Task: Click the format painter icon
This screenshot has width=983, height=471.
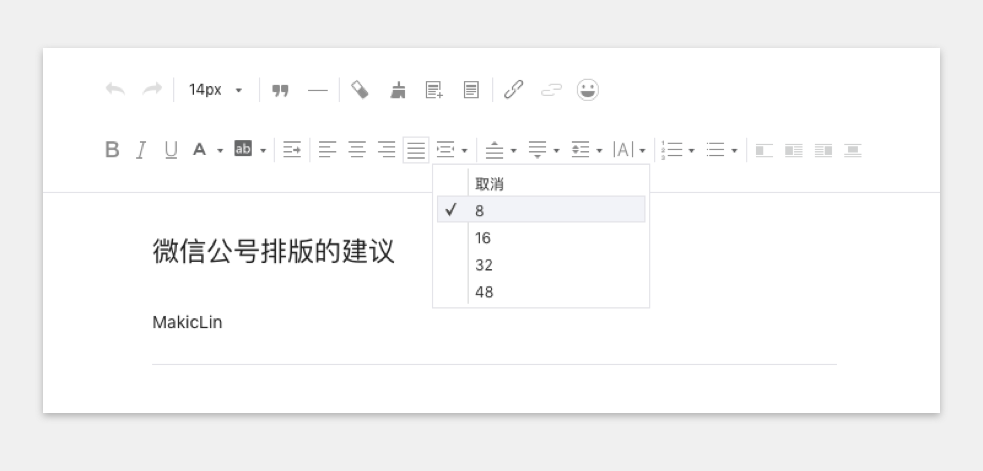Action: pos(360,90)
